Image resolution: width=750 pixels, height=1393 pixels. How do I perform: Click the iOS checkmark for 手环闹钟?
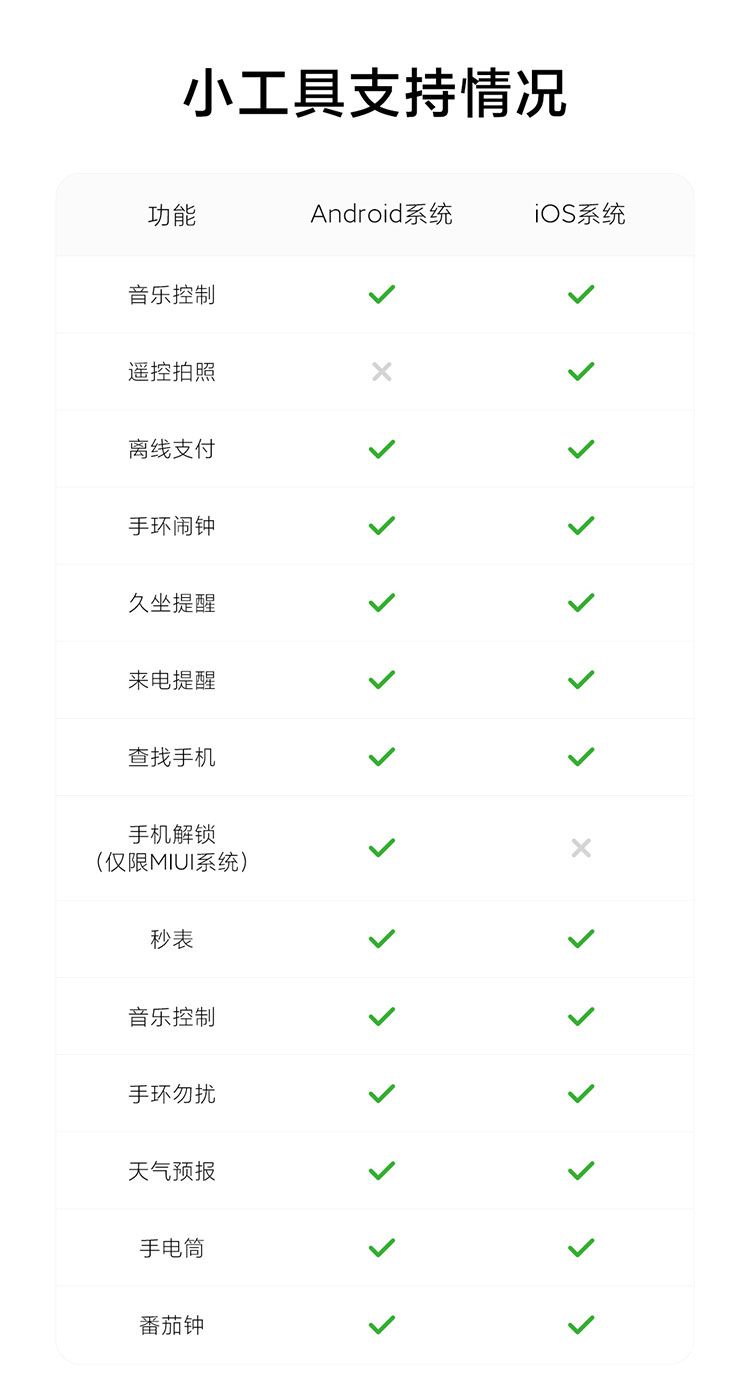pyautogui.click(x=581, y=526)
